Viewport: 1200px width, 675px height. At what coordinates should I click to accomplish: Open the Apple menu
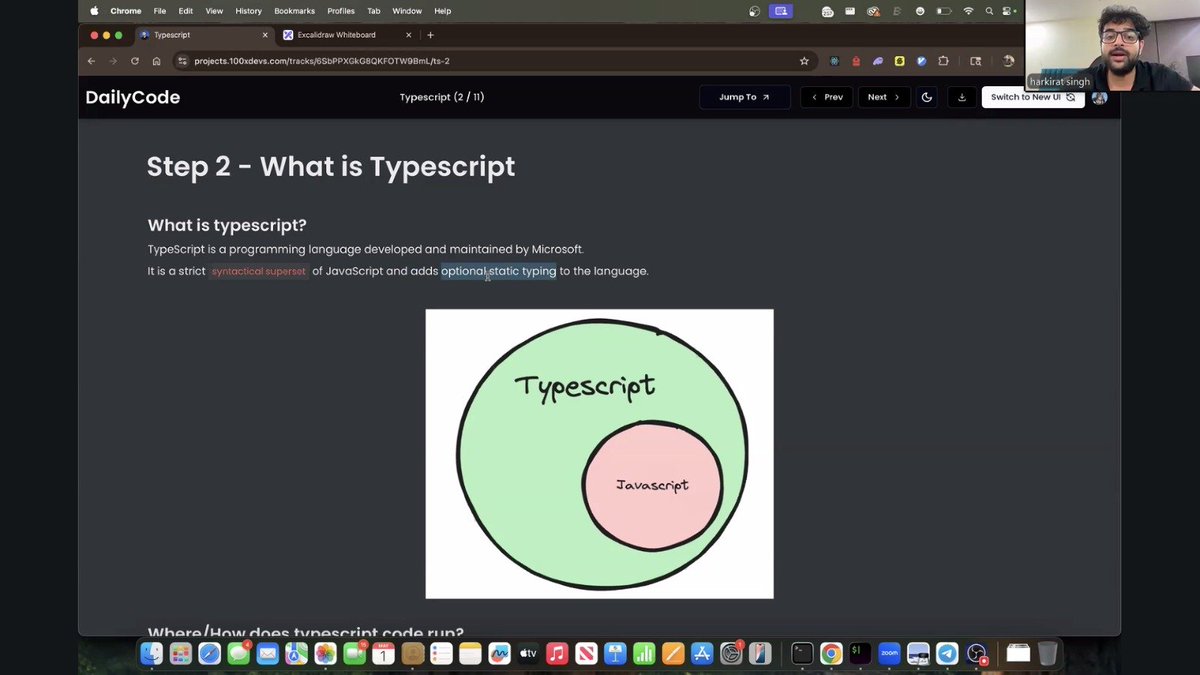pos(94,11)
